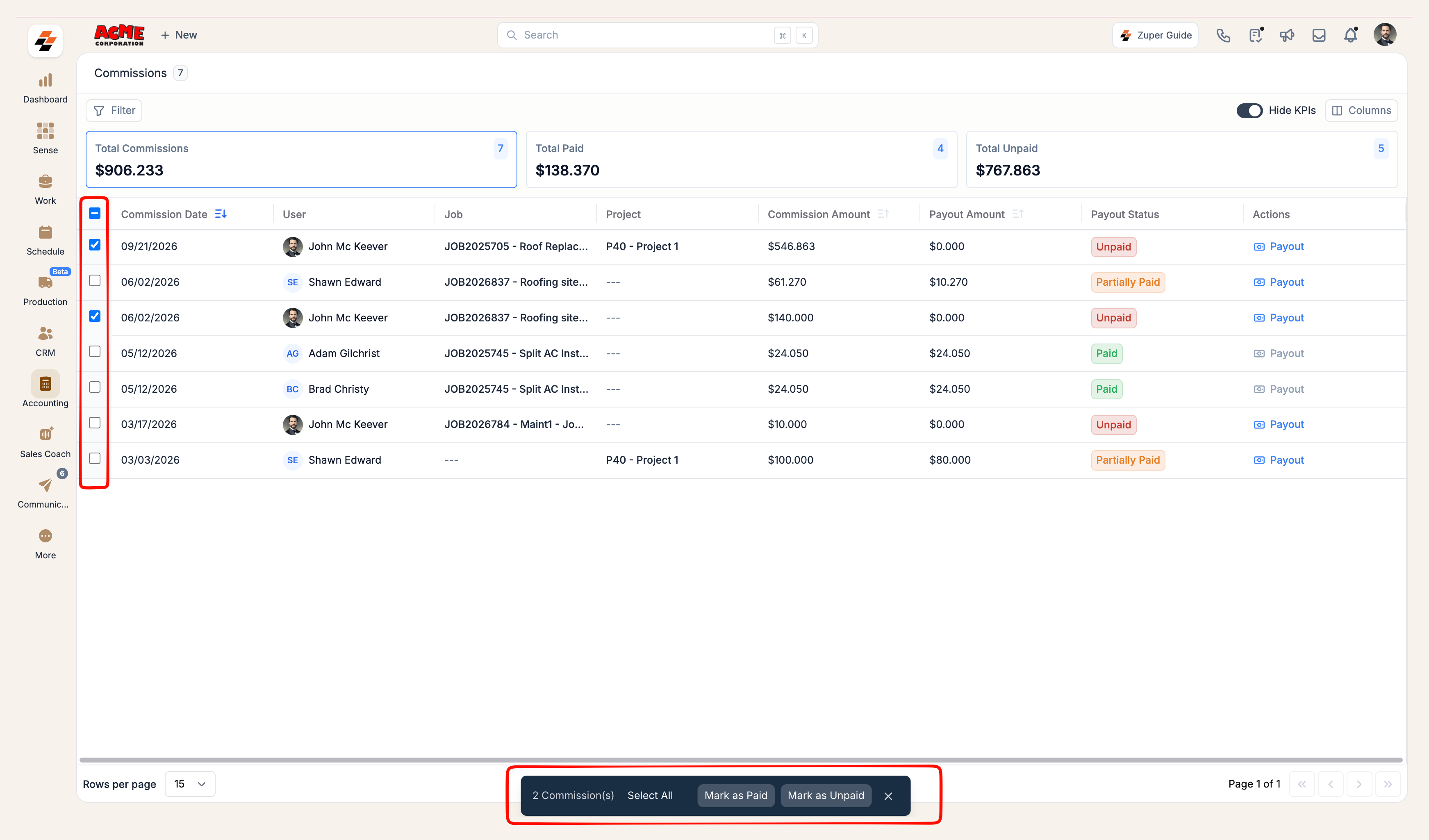Click Payout for the 09/21/2026 row
The image size is (1429, 840).
pyautogui.click(x=1279, y=246)
